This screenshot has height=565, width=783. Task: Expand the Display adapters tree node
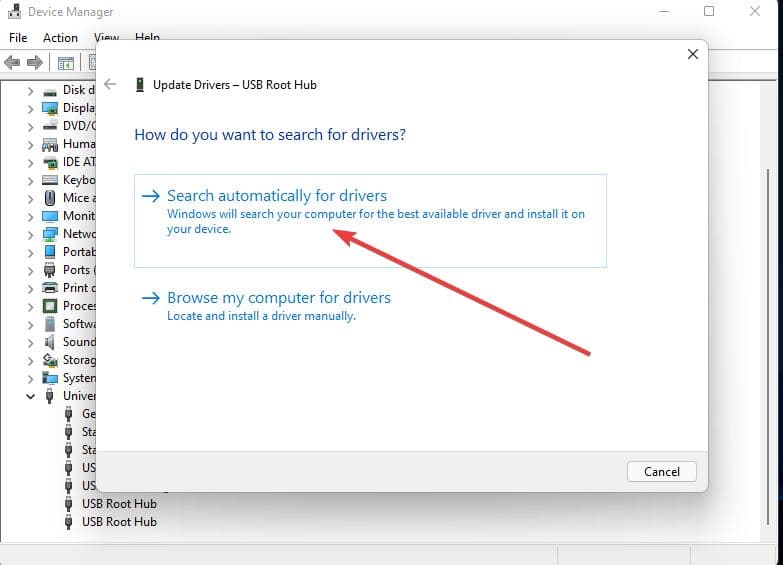30,108
